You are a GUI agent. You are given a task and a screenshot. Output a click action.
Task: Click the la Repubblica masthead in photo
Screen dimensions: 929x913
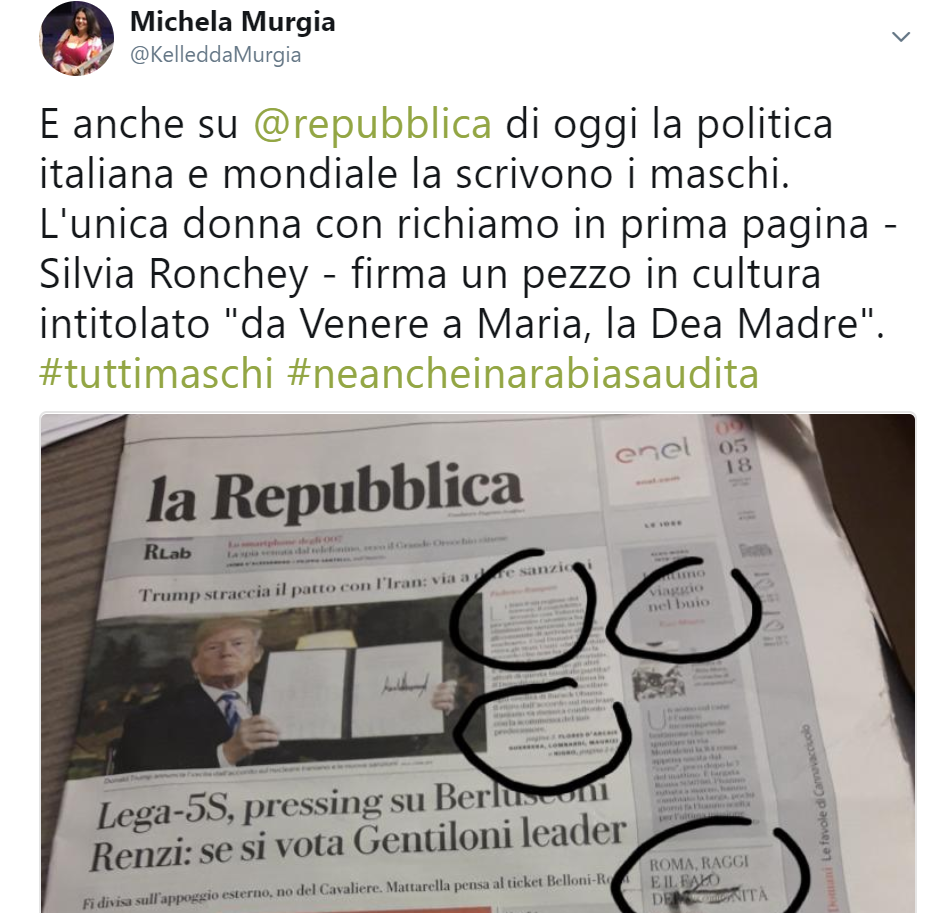335,494
